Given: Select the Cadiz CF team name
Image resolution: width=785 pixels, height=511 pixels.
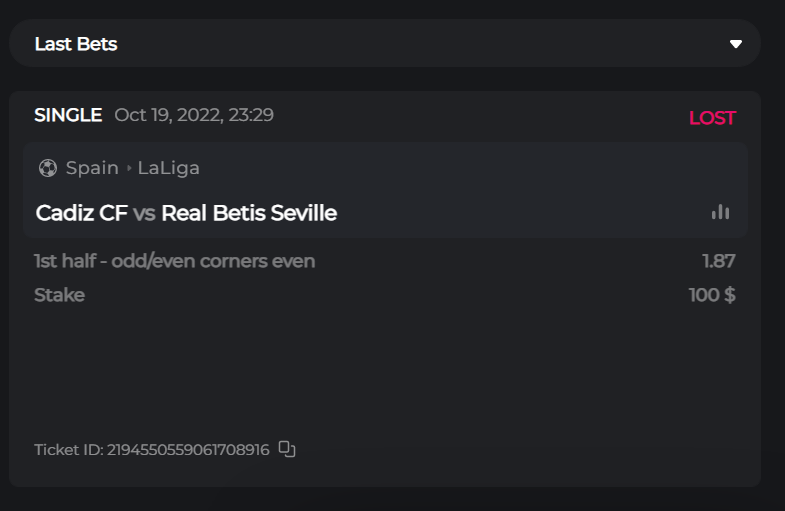Looking at the screenshot, I should coord(81,213).
